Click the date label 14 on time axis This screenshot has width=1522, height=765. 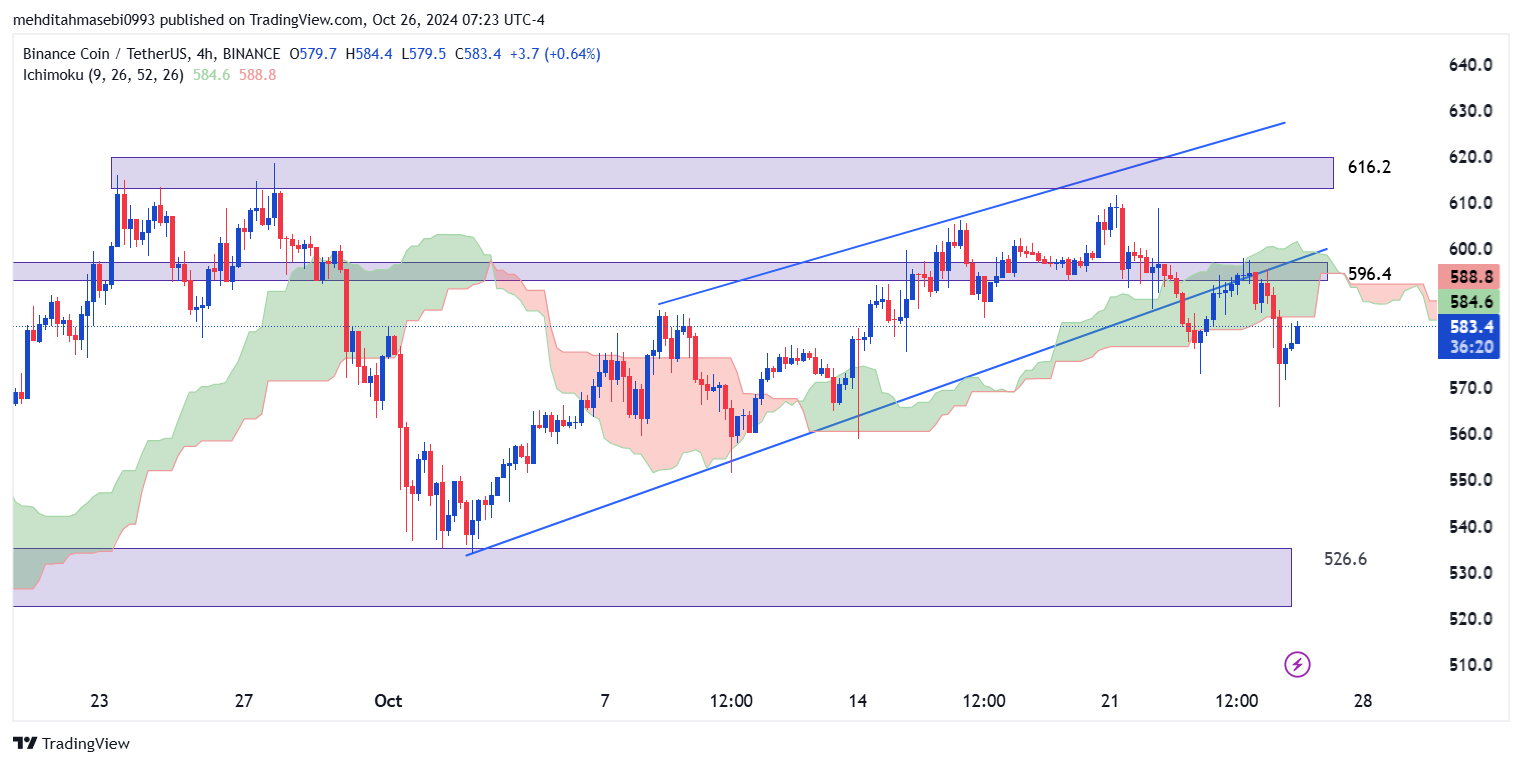[857, 701]
